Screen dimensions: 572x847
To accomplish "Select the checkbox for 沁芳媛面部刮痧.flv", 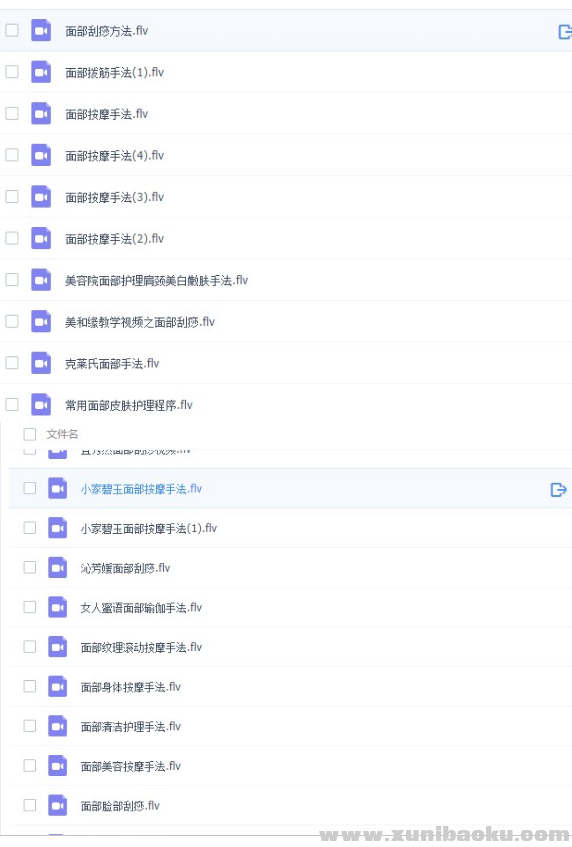I will point(30,567).
